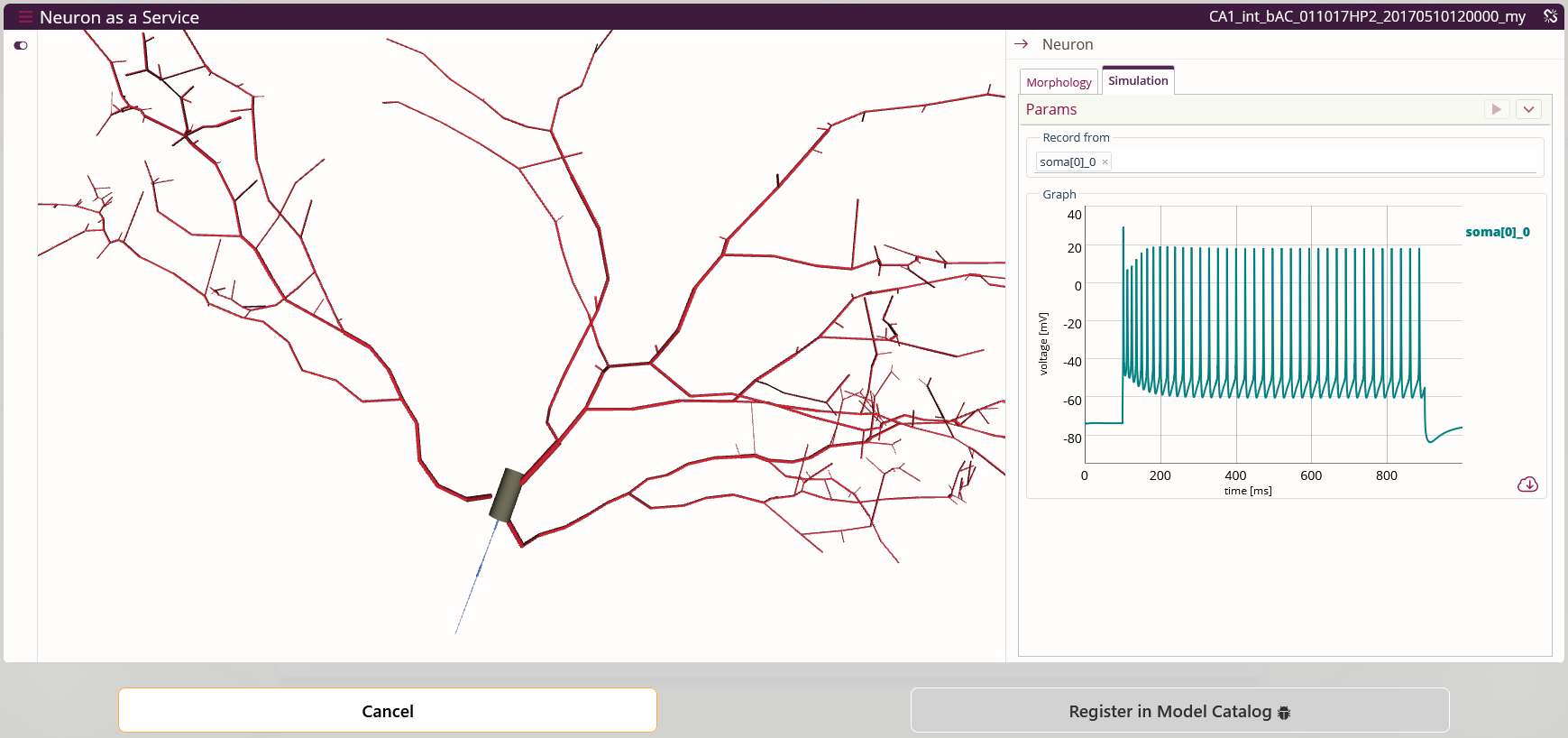This screenshot has width=1568, height=738.
Task: Click the Cancel button
Action: click(x=388, y=711)
